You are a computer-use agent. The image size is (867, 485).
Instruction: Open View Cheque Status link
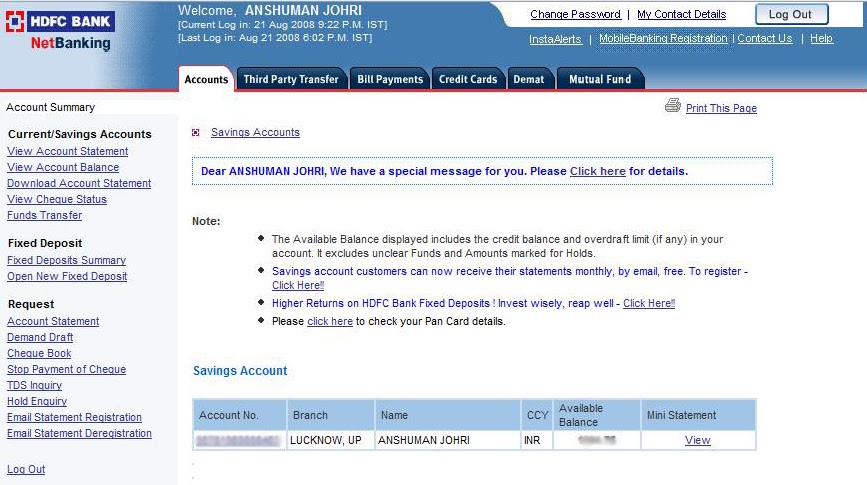[x=57, y=199]
